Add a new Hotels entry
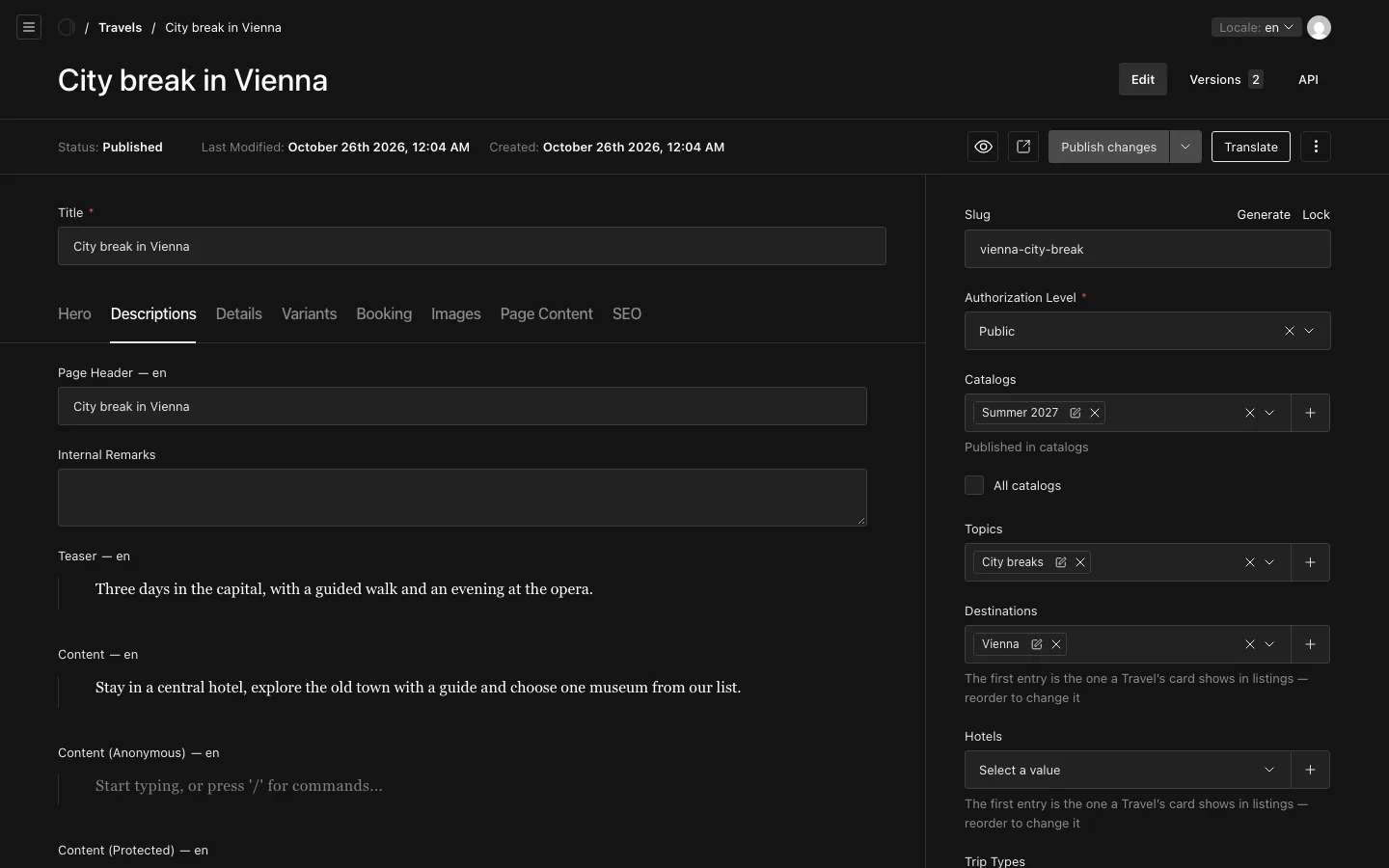1389x868 pixels. click(x=1310, y=770)
